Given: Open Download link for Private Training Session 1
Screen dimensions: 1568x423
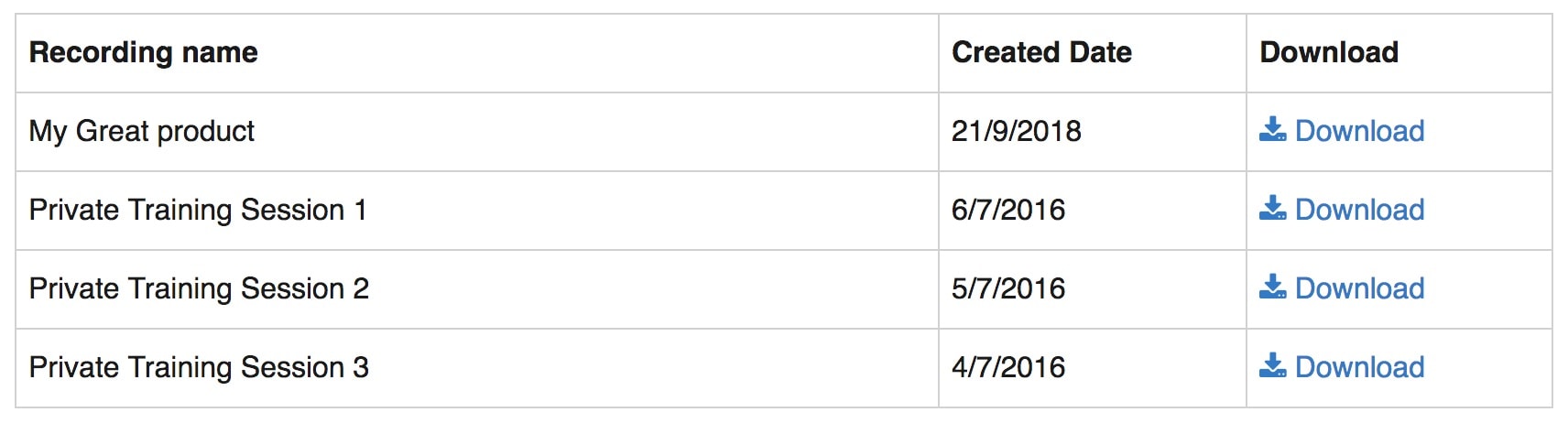Looking at the screenshot, I should (1342, 210).
